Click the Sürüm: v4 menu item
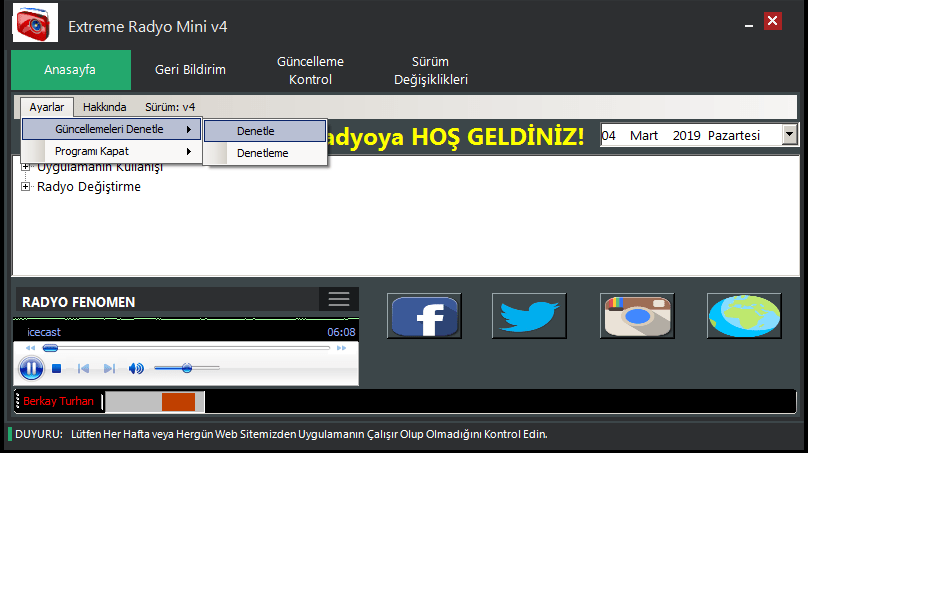 coord(170,107)
